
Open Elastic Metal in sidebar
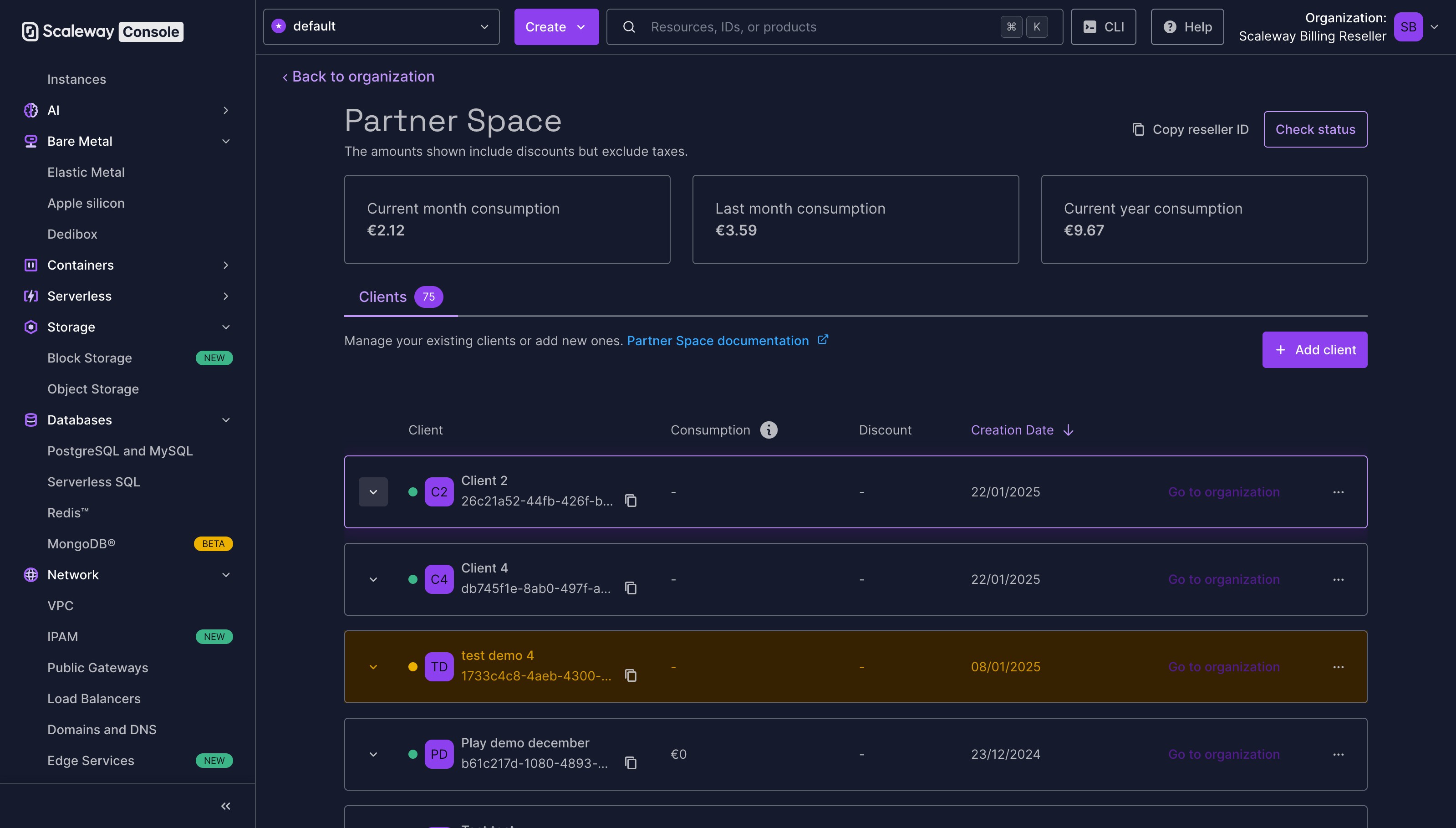86,172
